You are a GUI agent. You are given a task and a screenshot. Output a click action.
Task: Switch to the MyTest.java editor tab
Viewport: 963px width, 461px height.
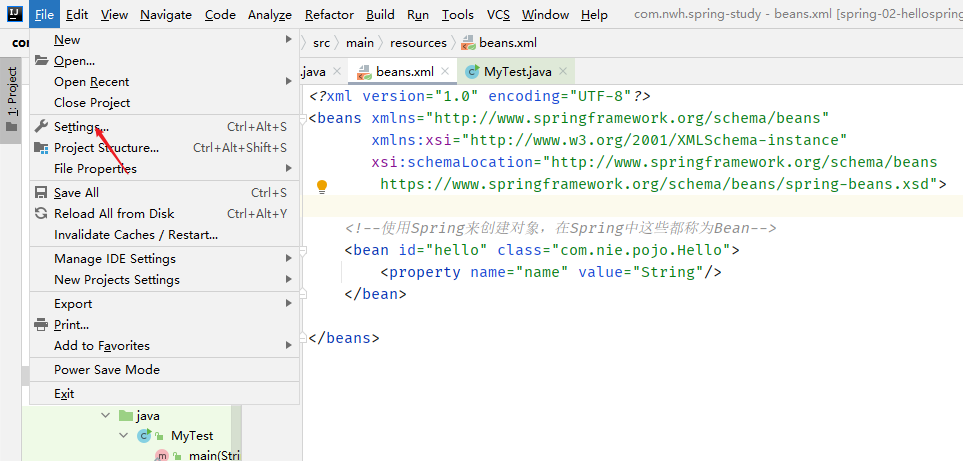pyautogui.click(x=518, y=72)
